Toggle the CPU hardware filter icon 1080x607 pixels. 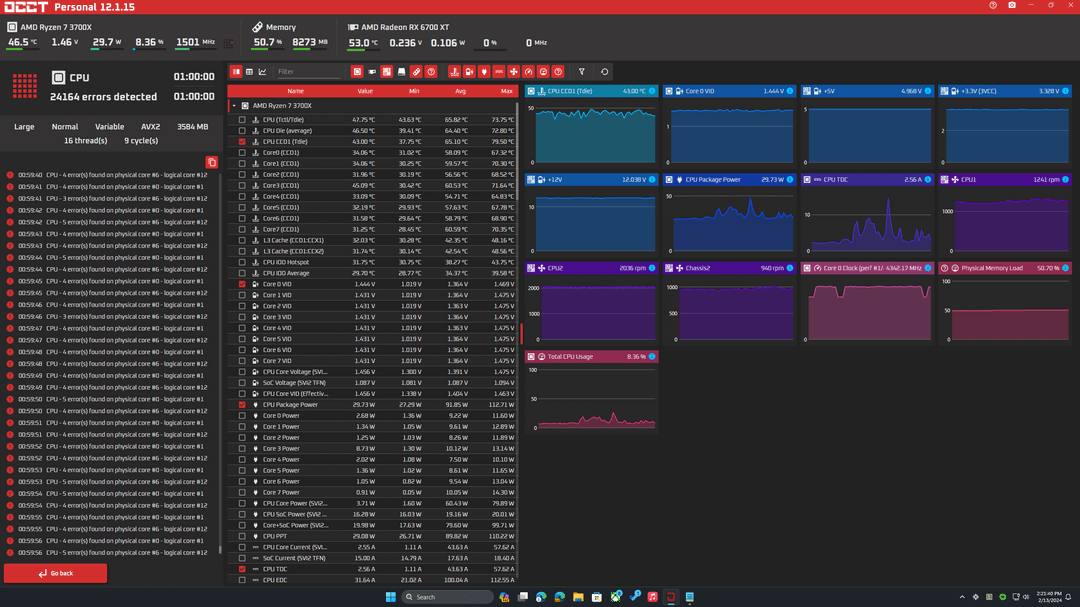[x=357, y=72]
